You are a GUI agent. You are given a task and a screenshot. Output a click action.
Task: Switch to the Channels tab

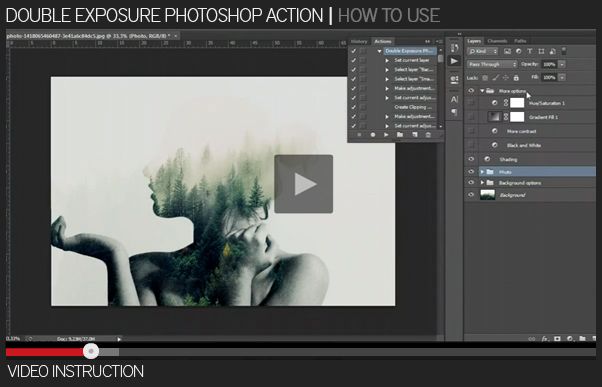497,41
